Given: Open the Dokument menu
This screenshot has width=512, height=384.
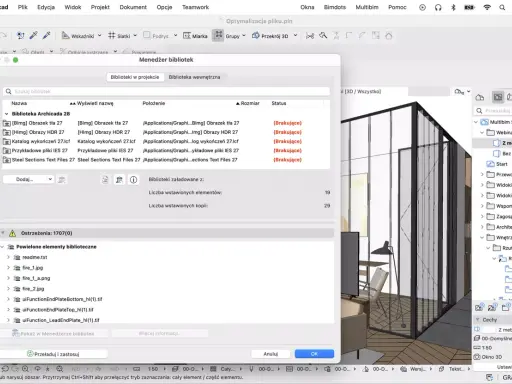Looking at the screenshot, I should (x=133, y=7).
